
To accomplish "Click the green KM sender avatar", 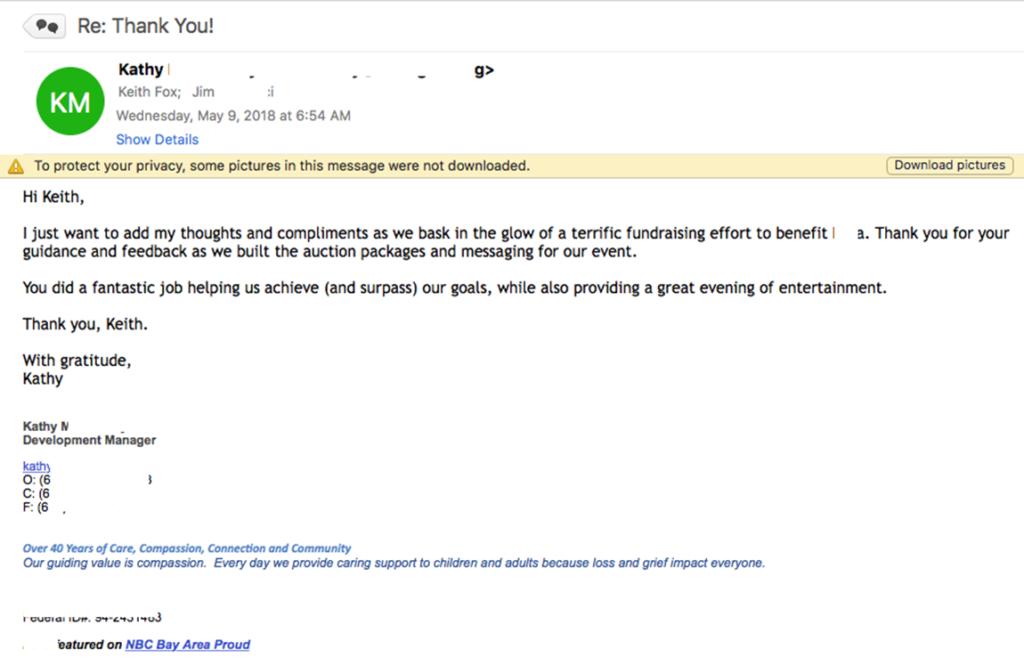I will tap(70, 101).
